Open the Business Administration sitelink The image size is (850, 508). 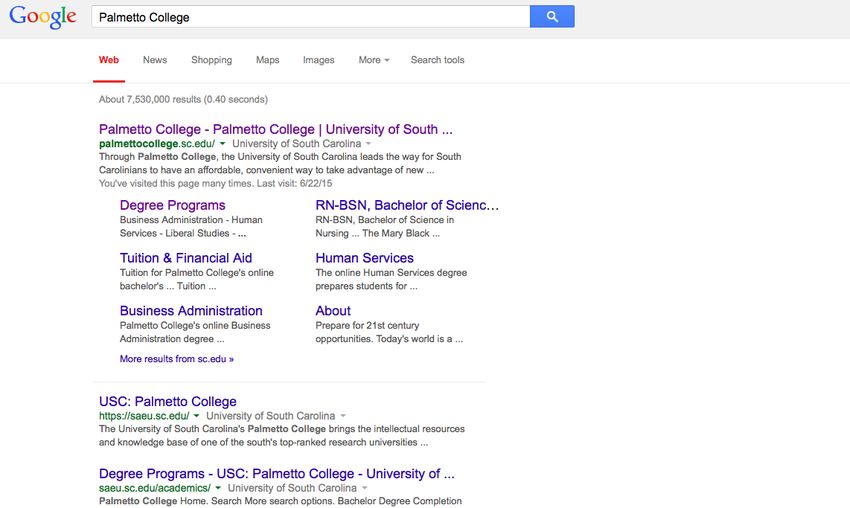pos(191,311)
